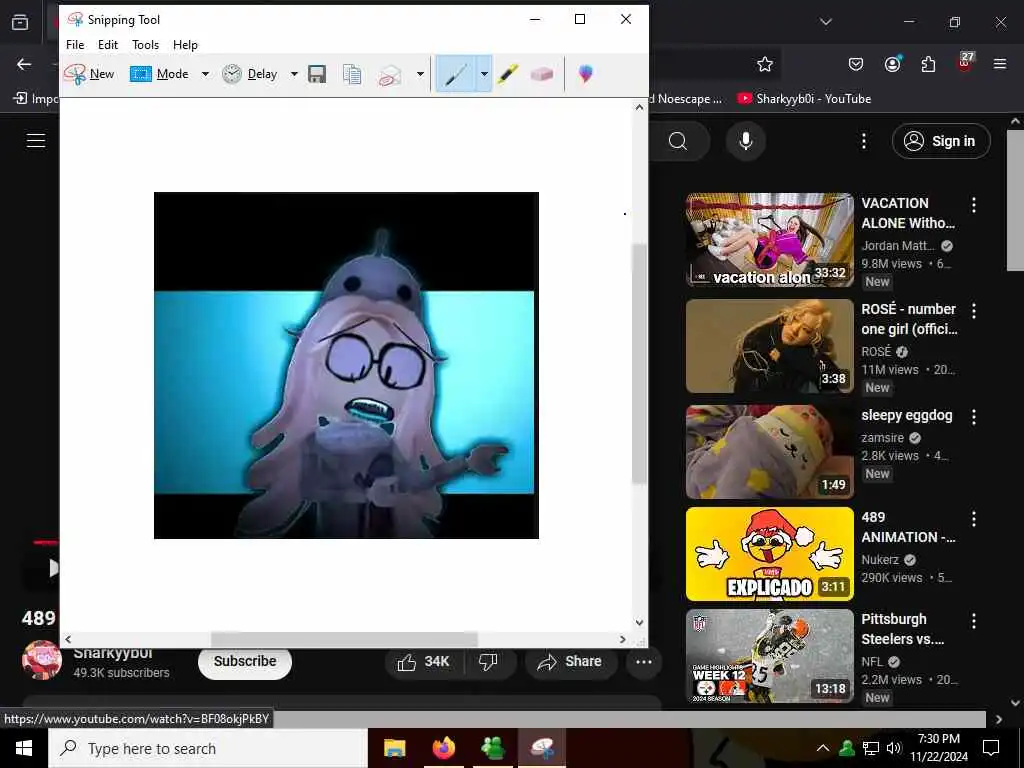This screenshot has width=1024, height=768.
Task: Copy the snip to clipboard icon
Action: pos(352,74)
